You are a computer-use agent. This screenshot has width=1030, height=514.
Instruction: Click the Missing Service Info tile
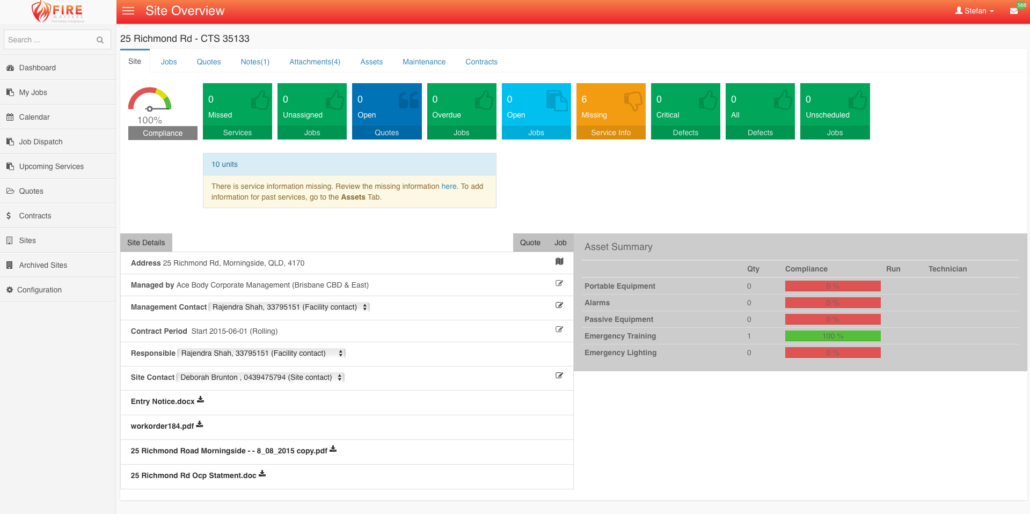(x=611, y=110)
